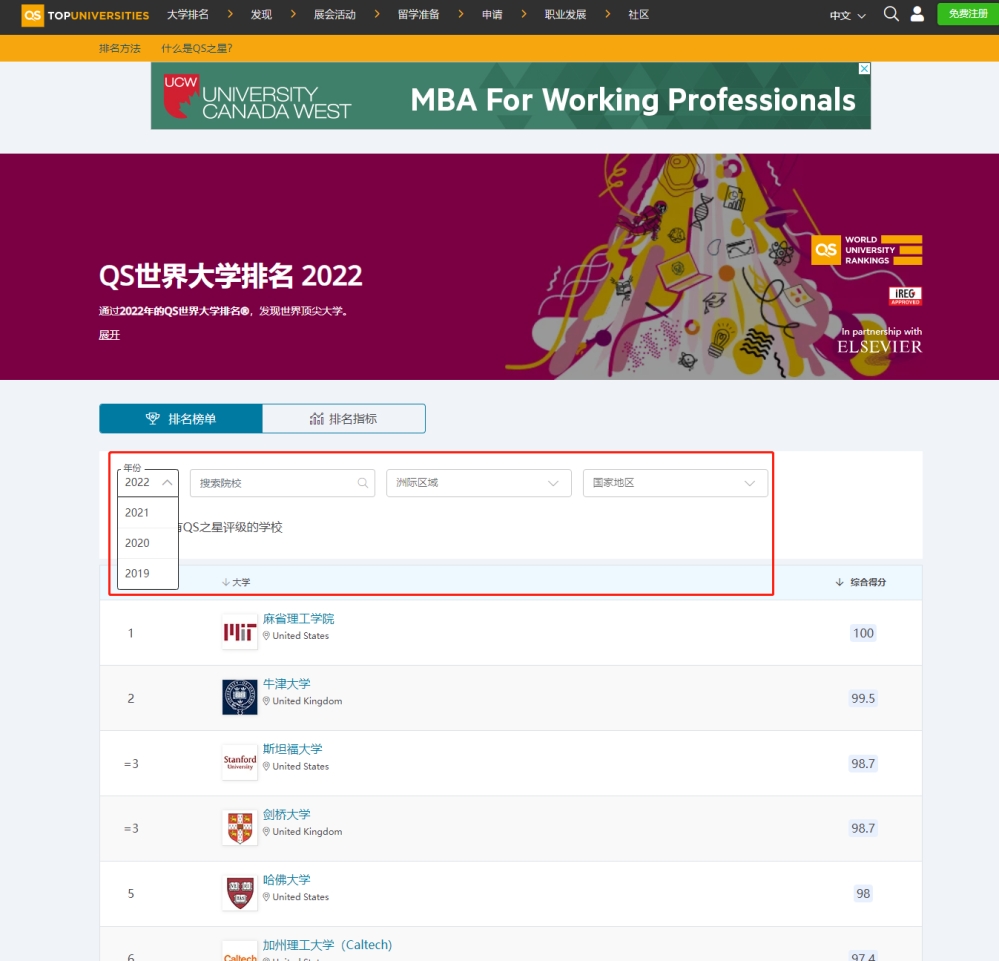Click the MIT logo thumbnail
This screenshot has height=961, width=999.
coord(240,632)
